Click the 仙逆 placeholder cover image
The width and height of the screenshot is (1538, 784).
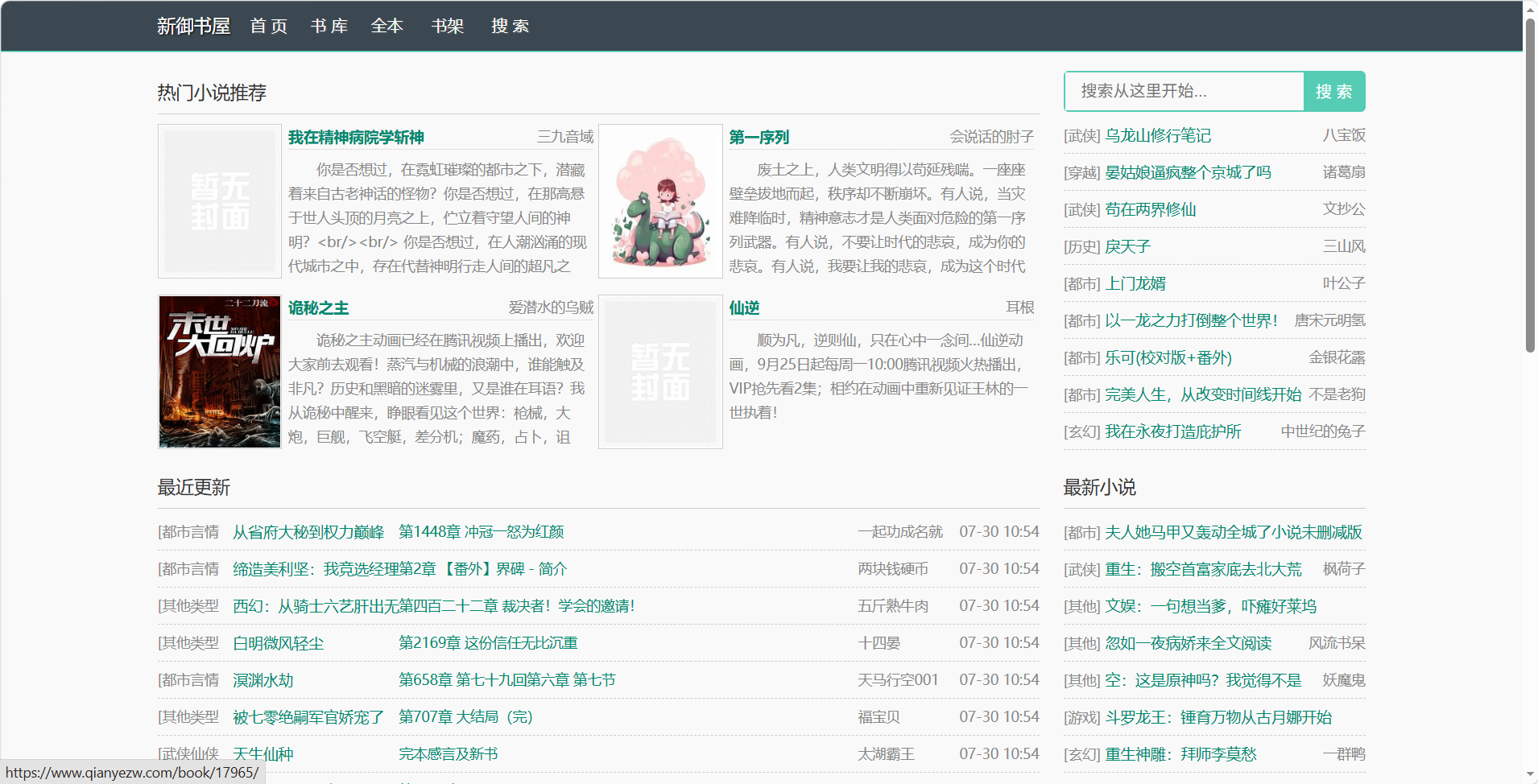click(x=660, y=372)
